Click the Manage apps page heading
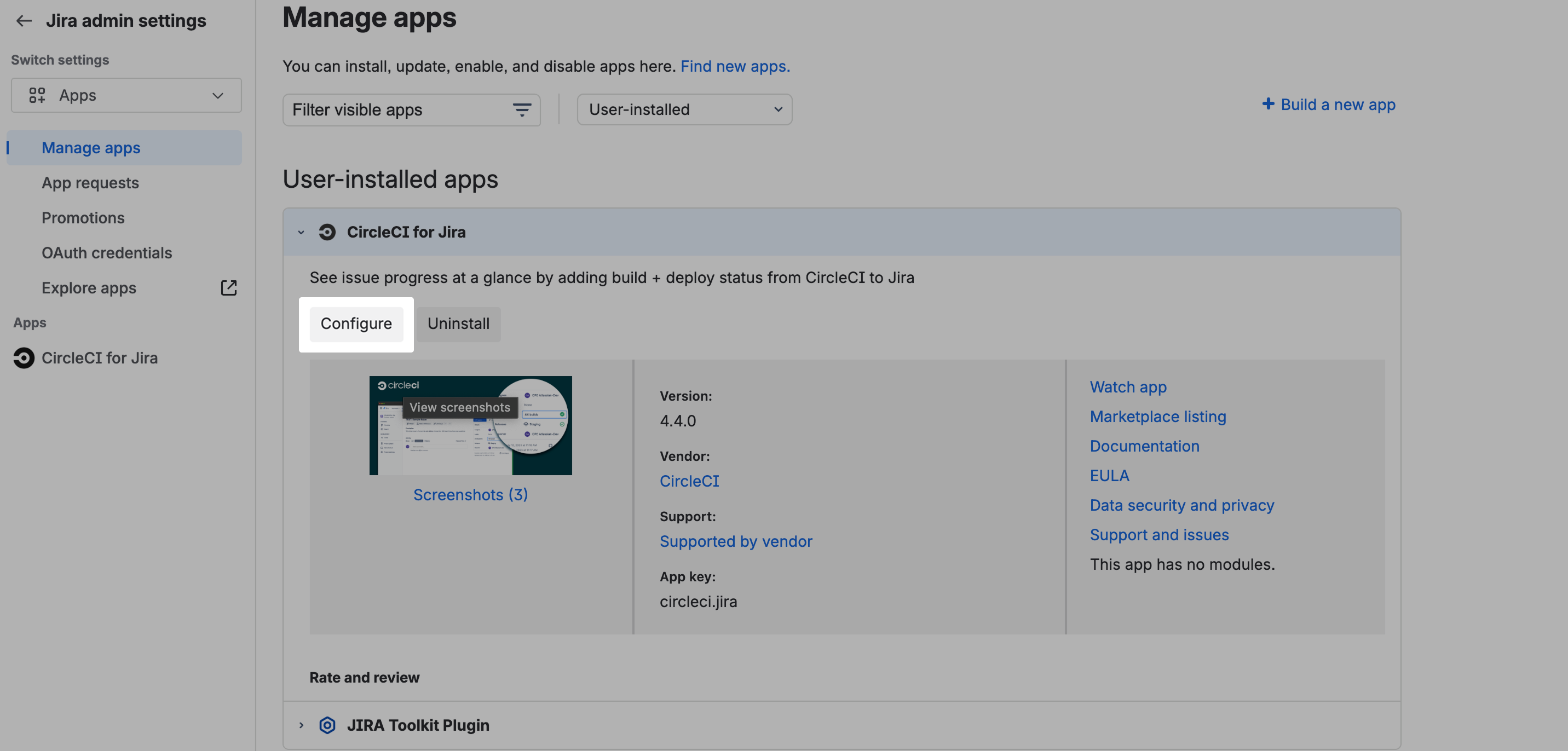This screenshot has height=751, width=1568. (x=369, y=17)
